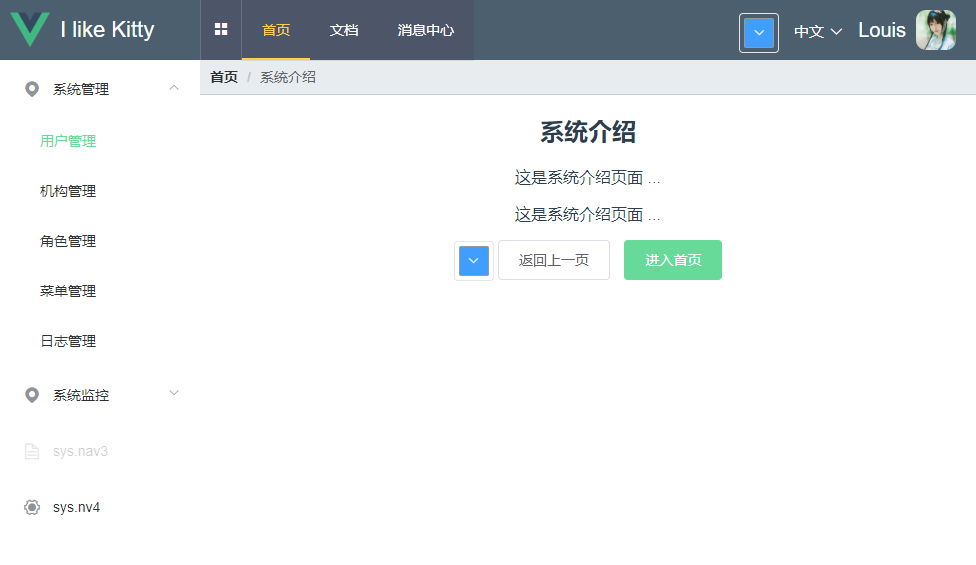Click the Louis username in header
976x565 pixels.
click(x=881, y=30)
